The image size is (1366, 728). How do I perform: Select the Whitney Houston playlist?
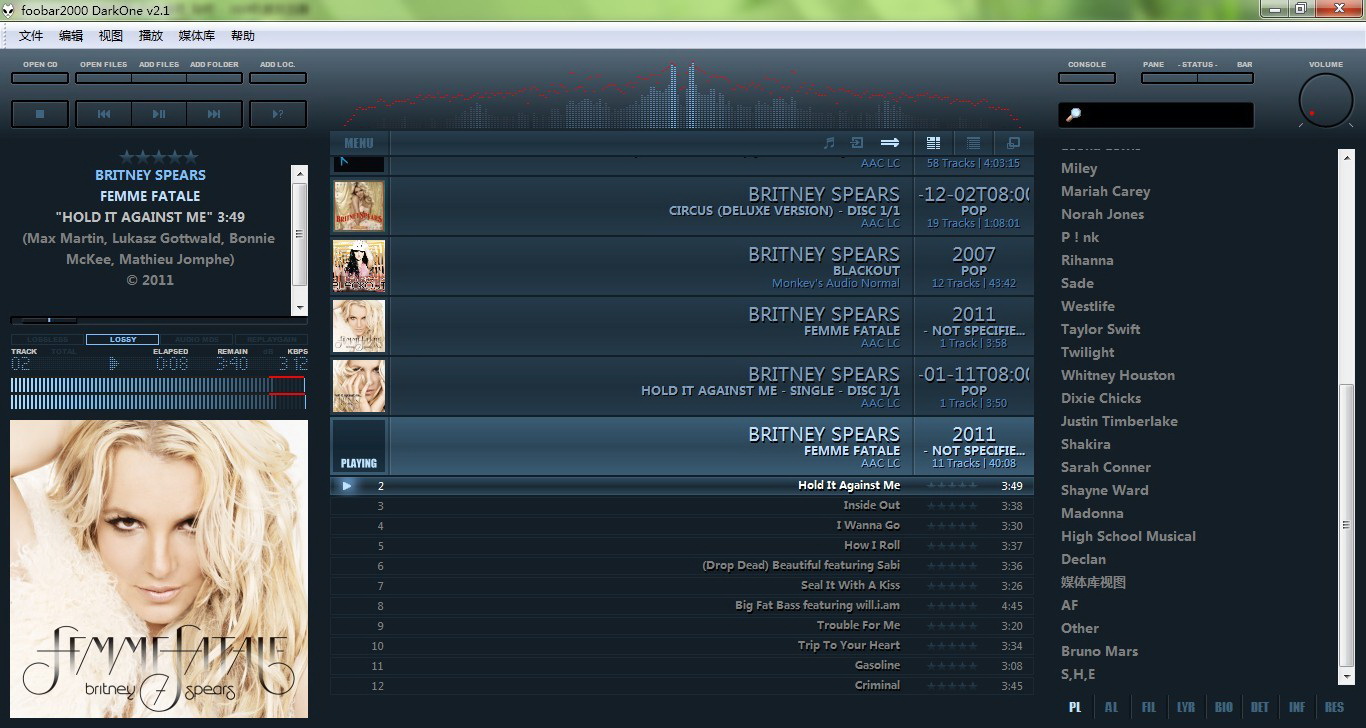(1118, 375)
